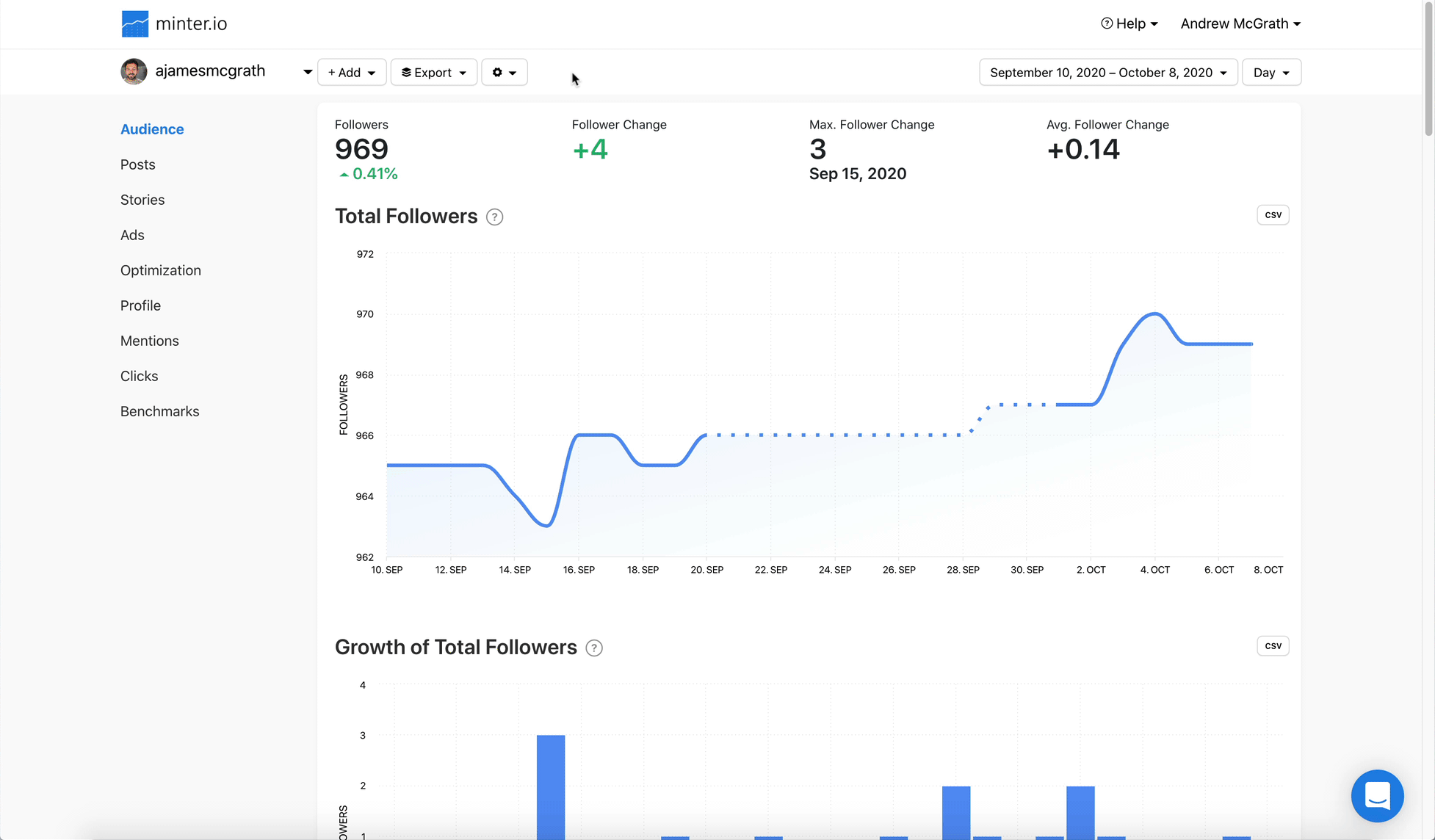Change the Day interval dropdown
Viewport: 1435px width, 840px height.
(1271, 72)
